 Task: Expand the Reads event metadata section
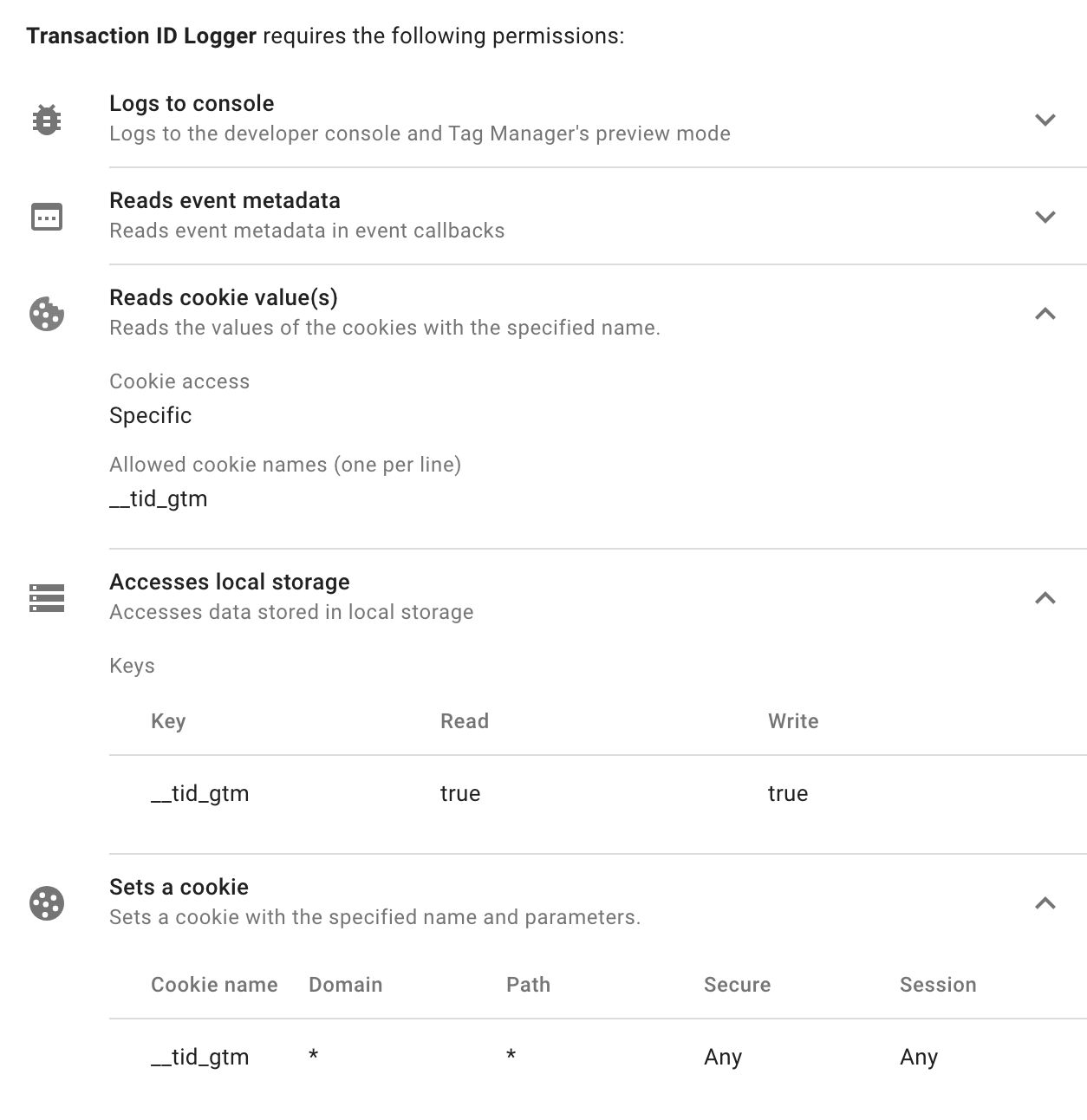[x=1045, y=217]
